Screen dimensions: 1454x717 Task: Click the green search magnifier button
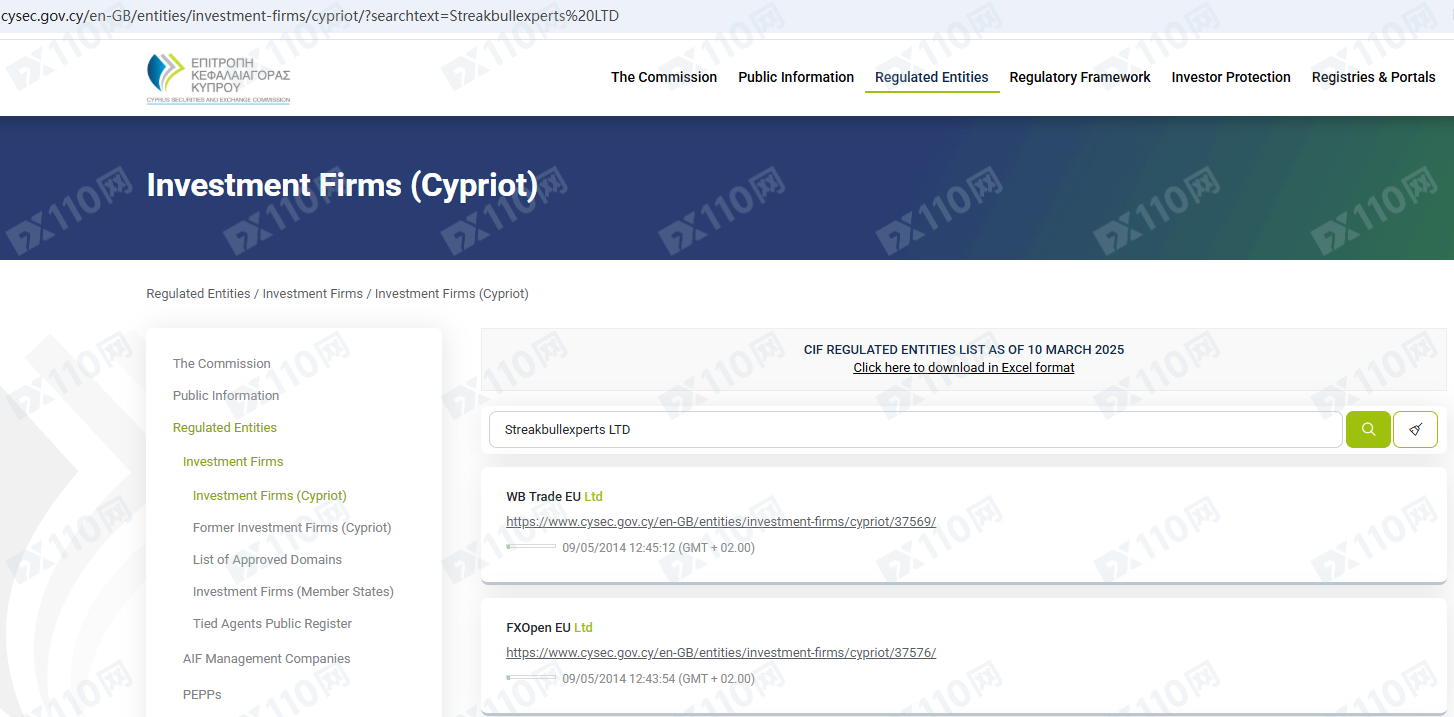pos(1368,429)
